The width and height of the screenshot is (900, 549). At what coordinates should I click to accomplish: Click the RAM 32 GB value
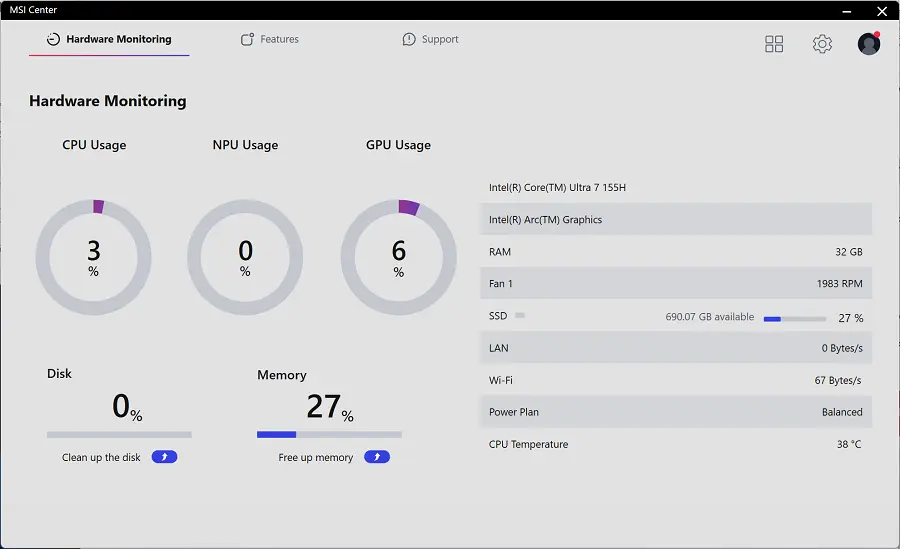click(x=849, y=252)
